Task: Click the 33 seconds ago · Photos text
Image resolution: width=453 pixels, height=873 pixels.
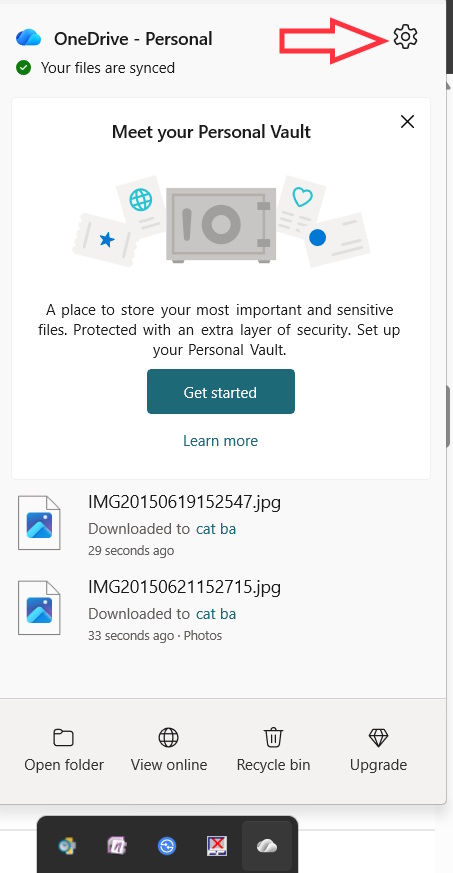Action: tap(155, 636)
